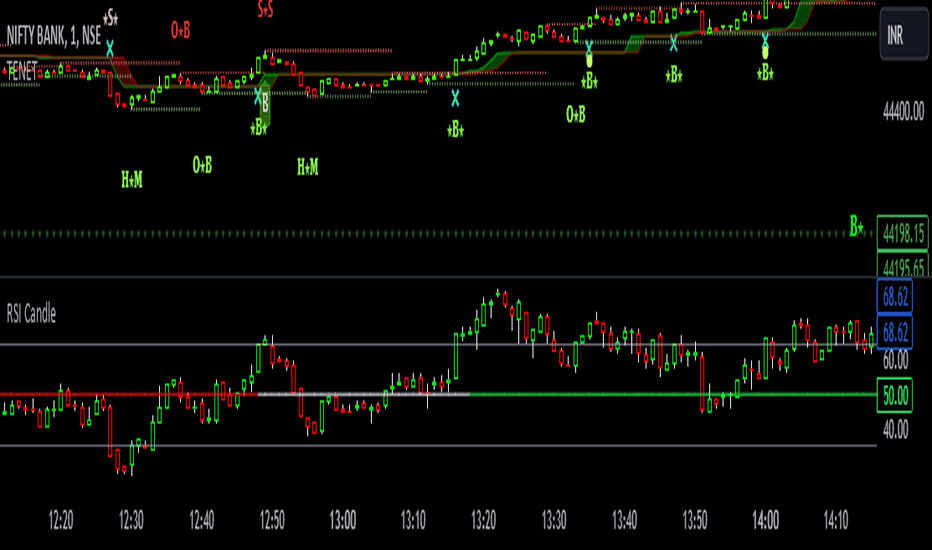Click the 13:10 time axis label

click(x=413, y=520)
